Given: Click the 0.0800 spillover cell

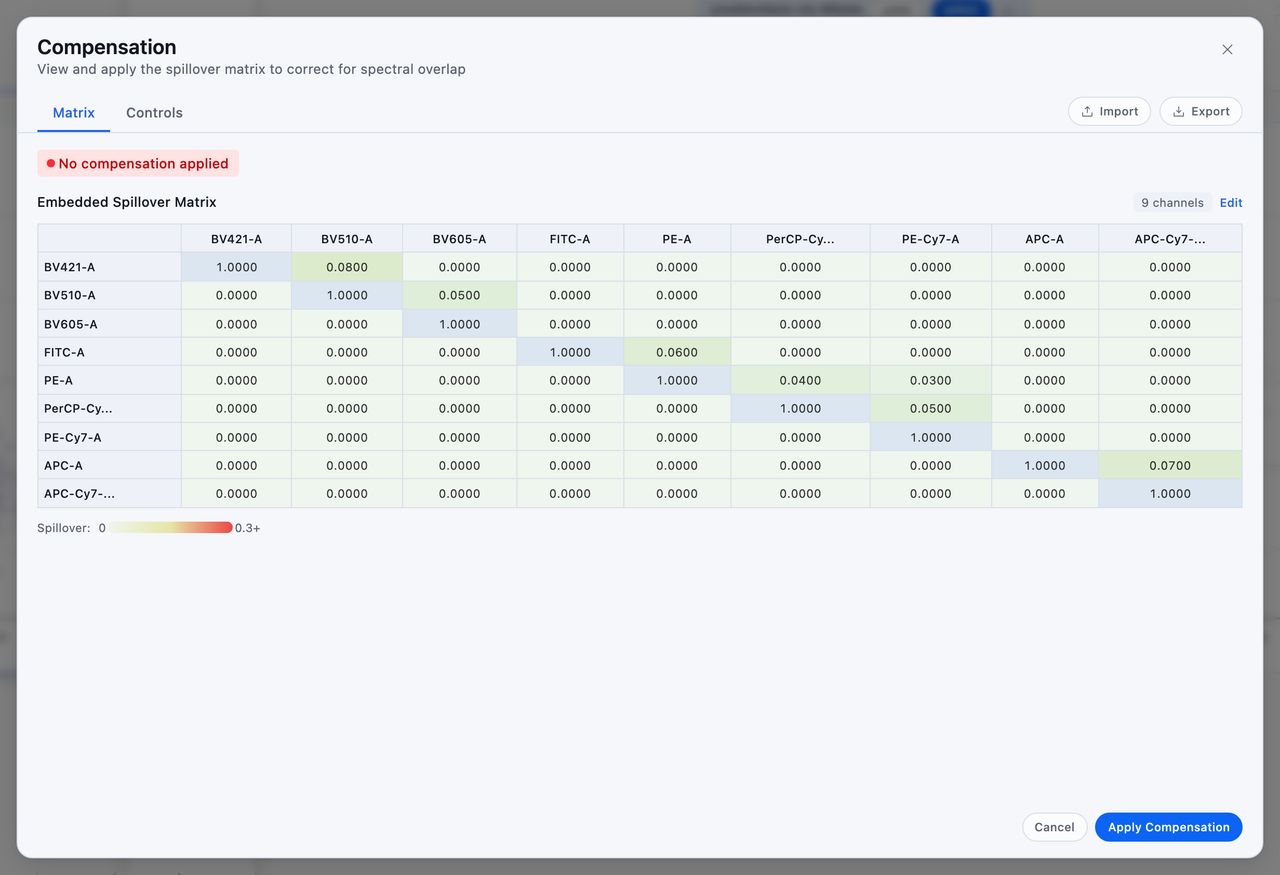Looking at the screenshot, I should [347, 267].
